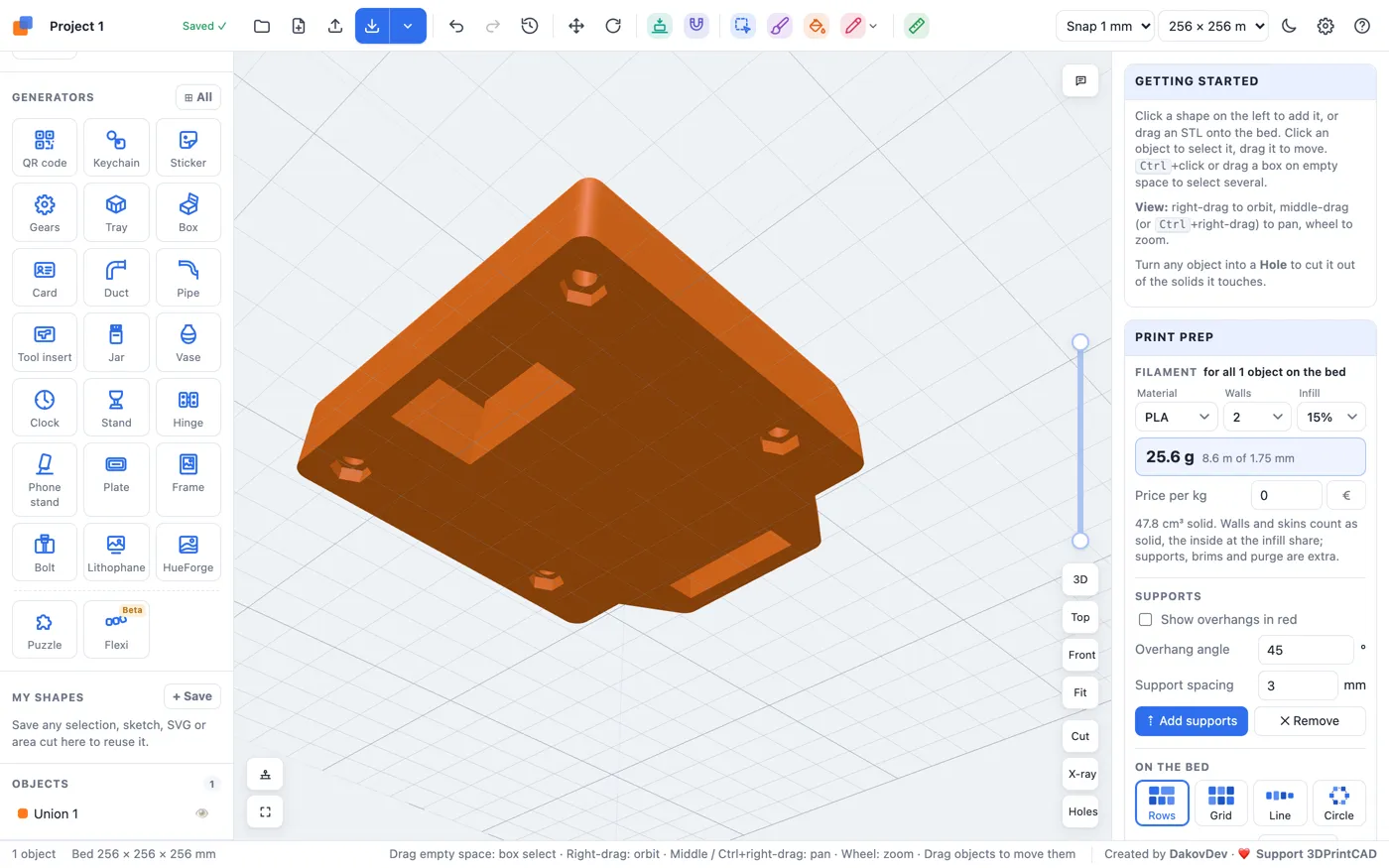Screen dimensions: 1389x868
Task: Toggle dark mode moon icon
Action: pos(1289,26)
